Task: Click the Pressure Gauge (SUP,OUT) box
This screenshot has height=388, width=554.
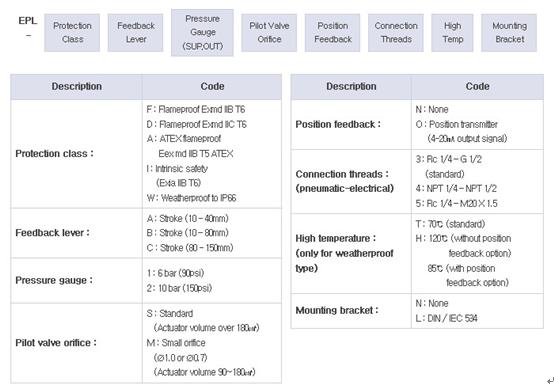Action: pyautogui.click(x=202, y=33)
